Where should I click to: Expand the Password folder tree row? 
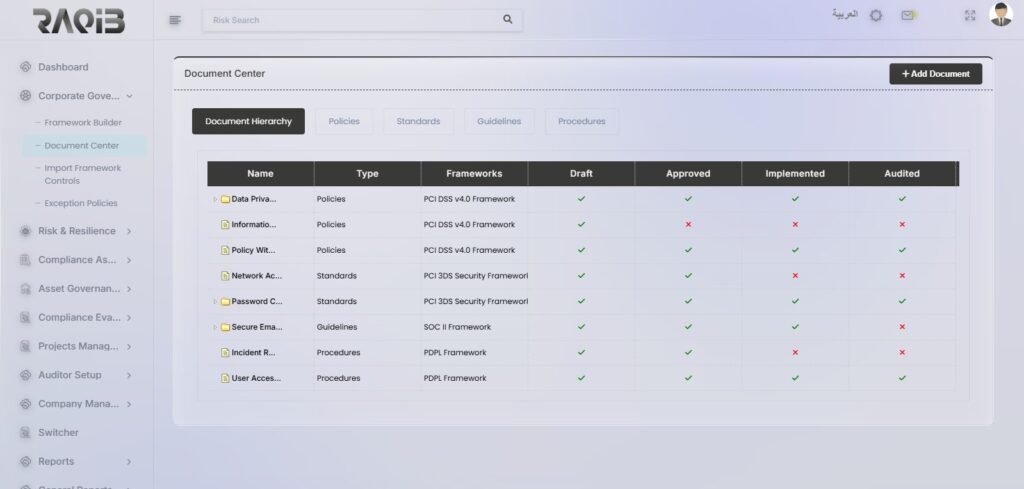pyautogui.click(x=215, y=301)
